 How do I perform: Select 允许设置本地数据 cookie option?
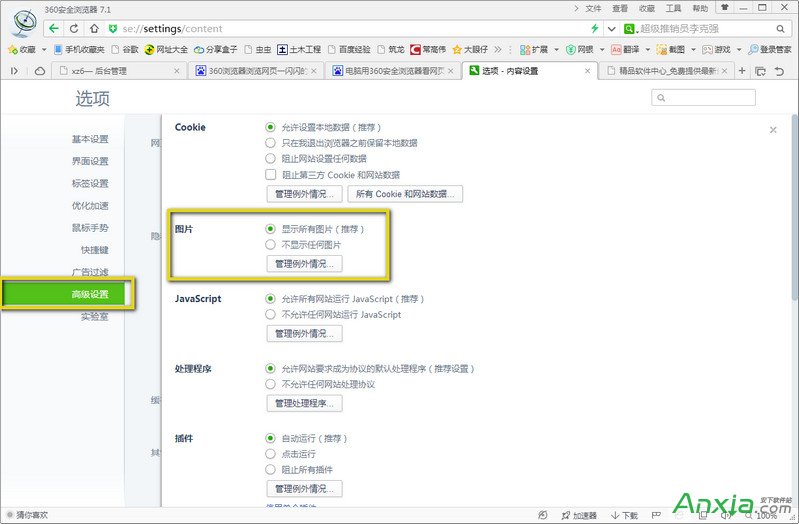271,127
